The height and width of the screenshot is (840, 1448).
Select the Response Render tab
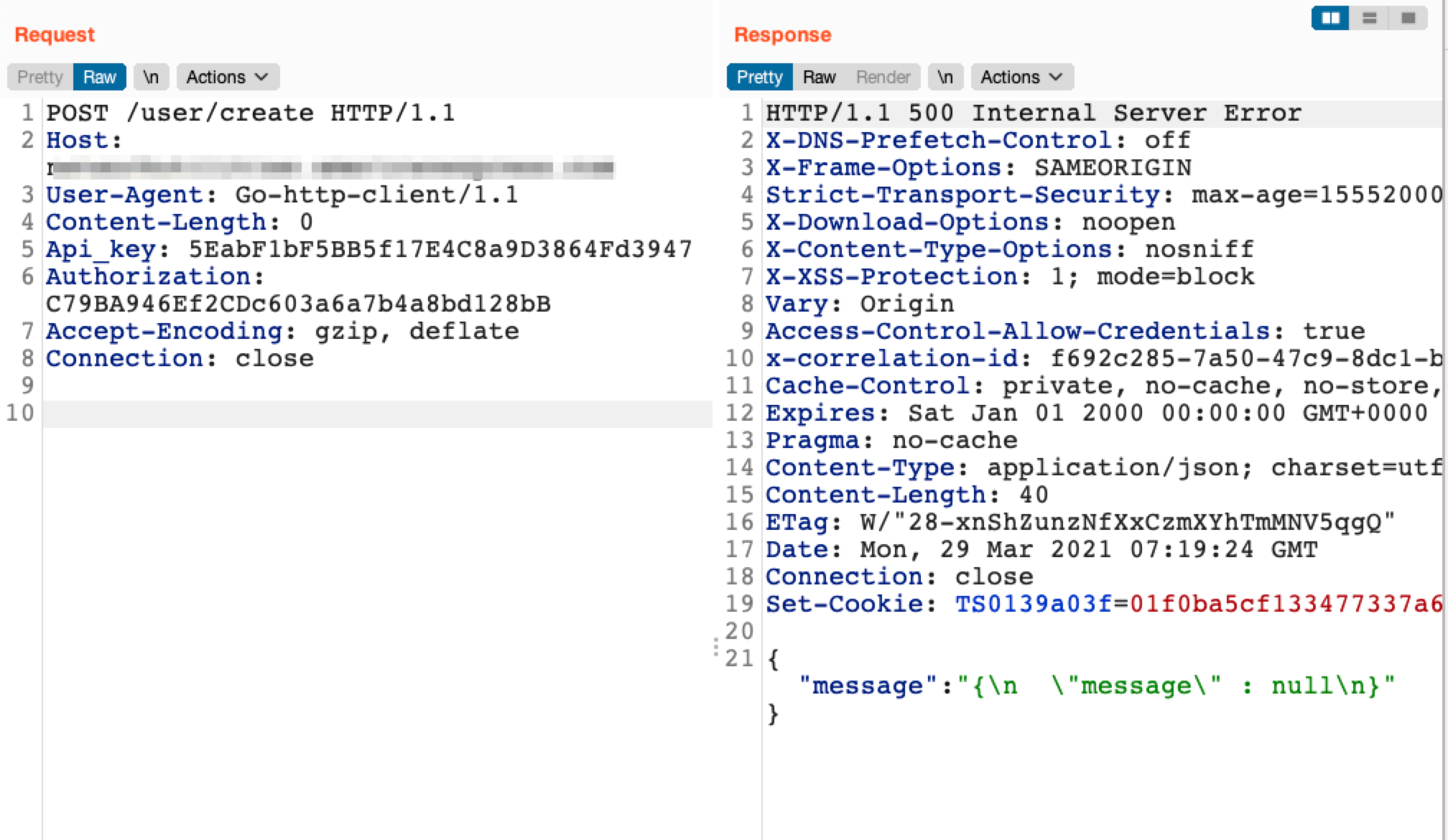click(x=883, y=77)
